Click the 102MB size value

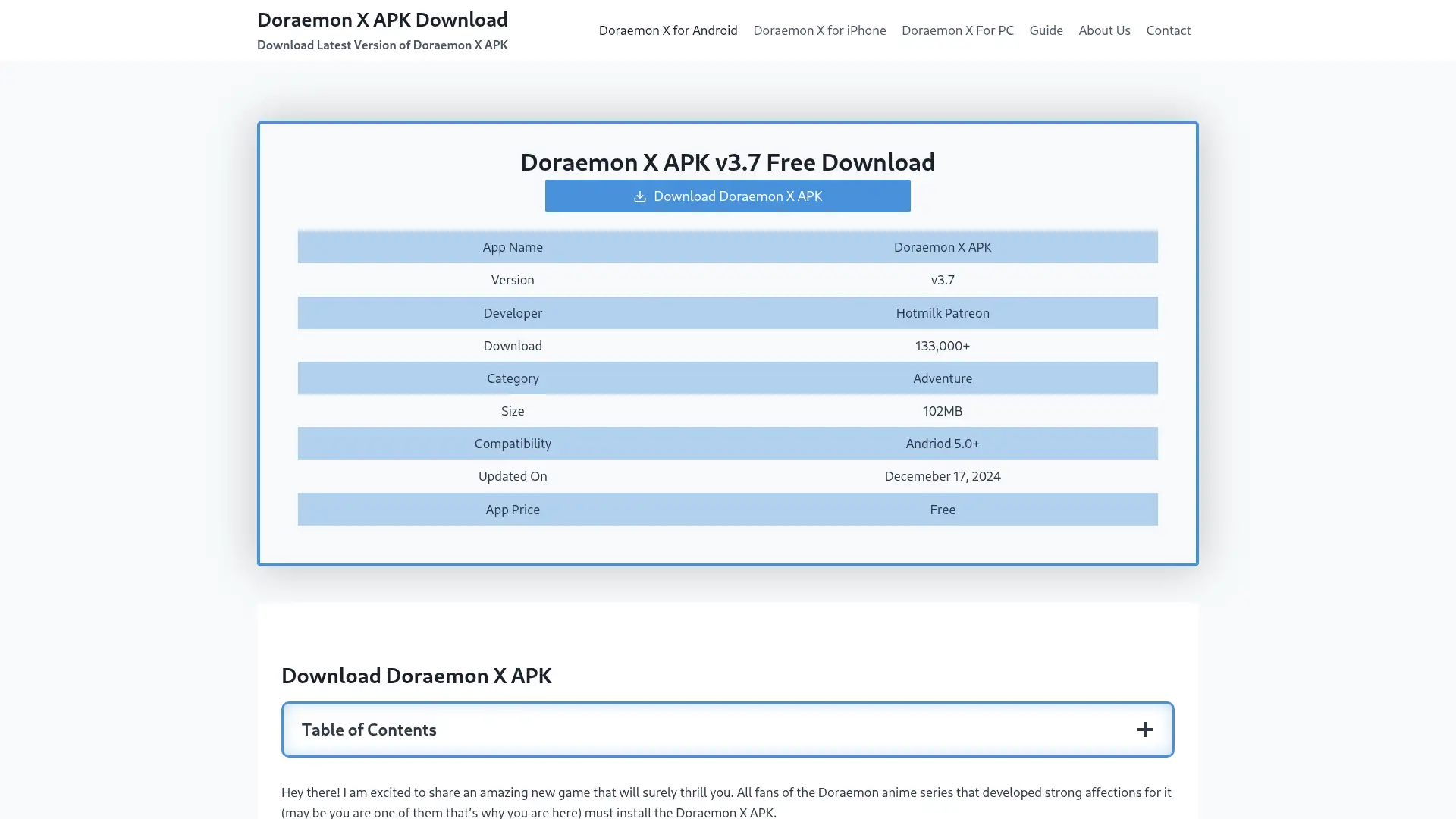[x=943, y=410]
